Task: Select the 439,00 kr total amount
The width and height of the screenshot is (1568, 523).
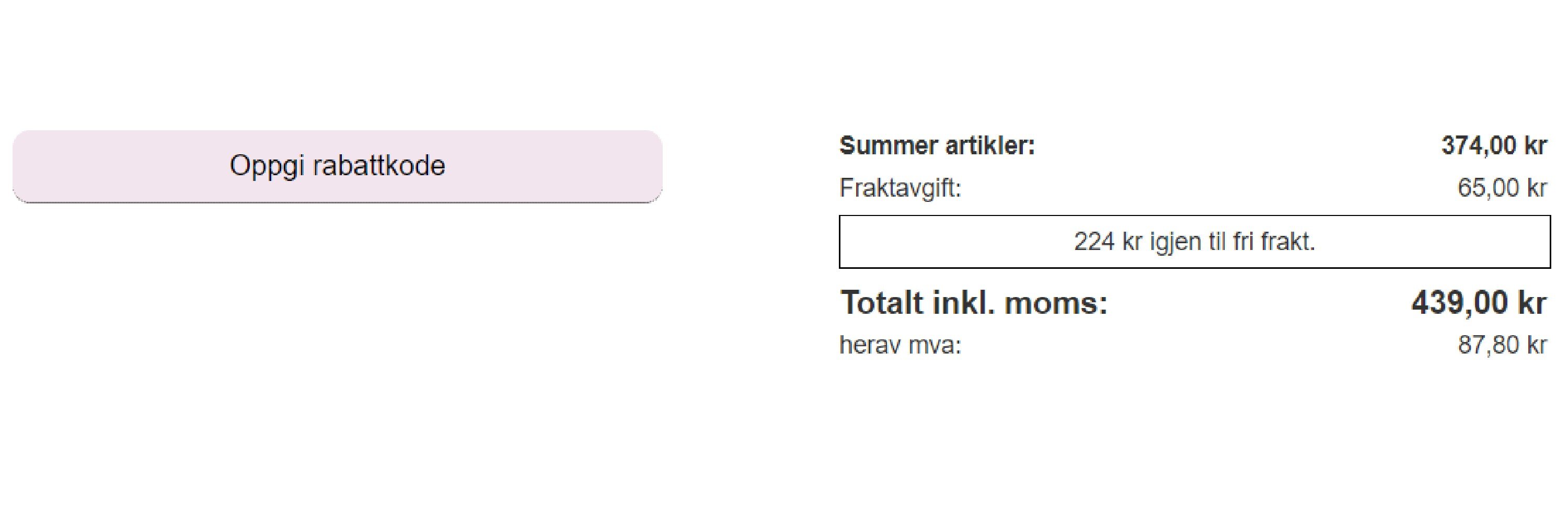Action: 1479,303
